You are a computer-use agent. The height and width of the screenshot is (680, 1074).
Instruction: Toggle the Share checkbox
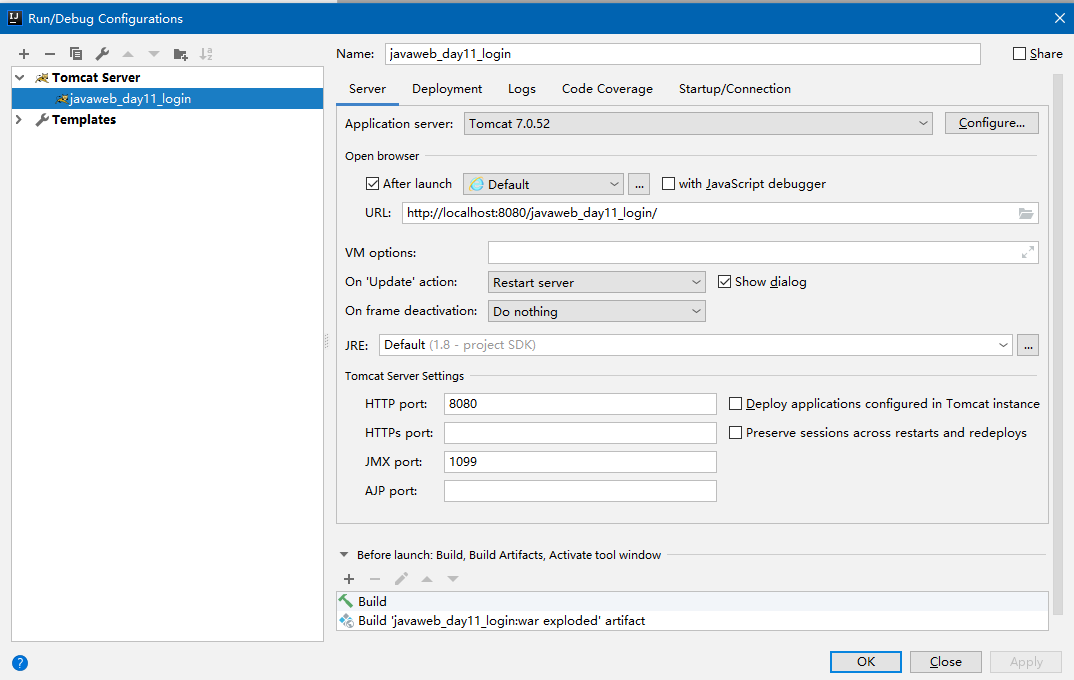click(x=1019, y=53)
